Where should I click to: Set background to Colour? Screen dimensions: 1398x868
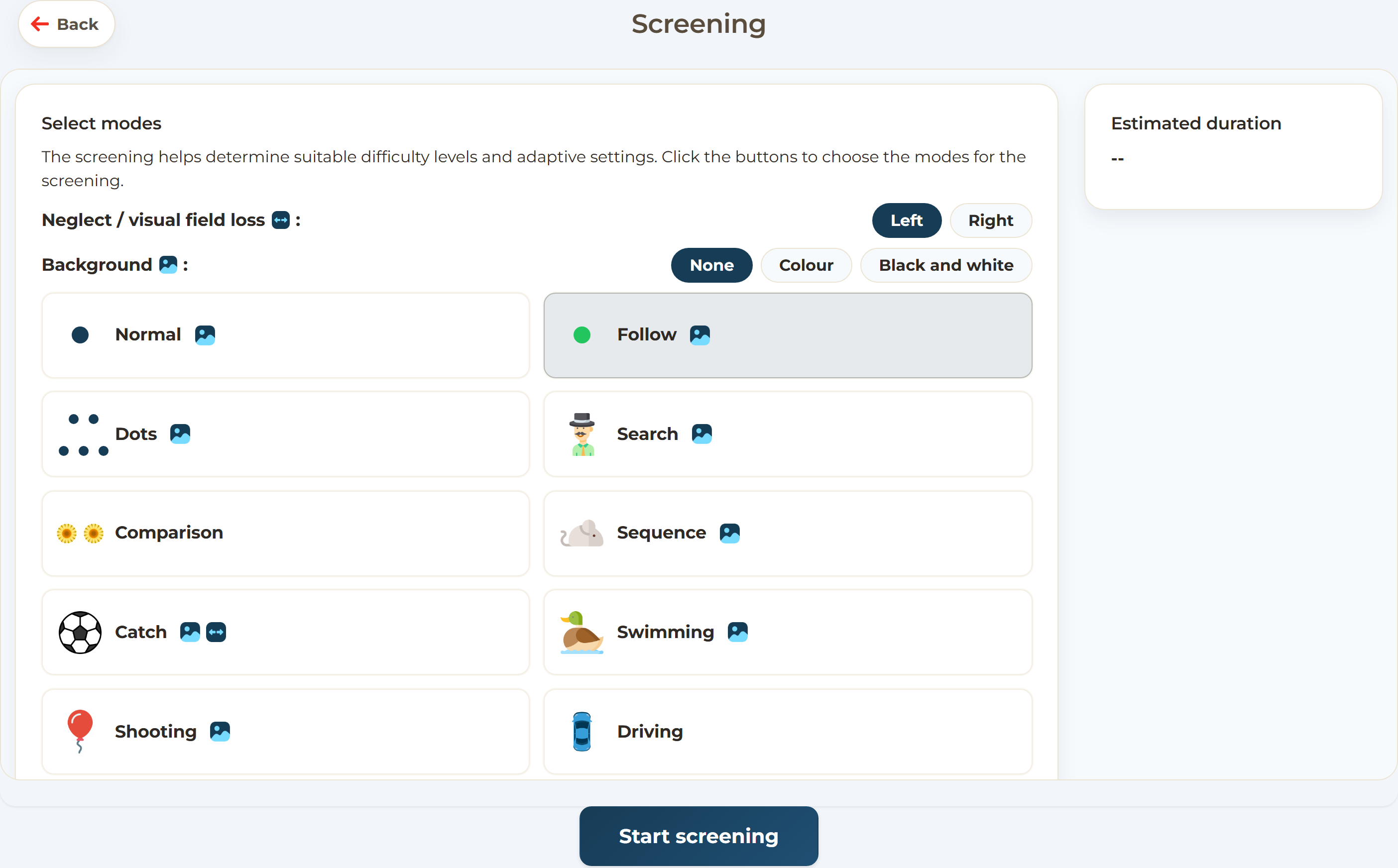806,265
